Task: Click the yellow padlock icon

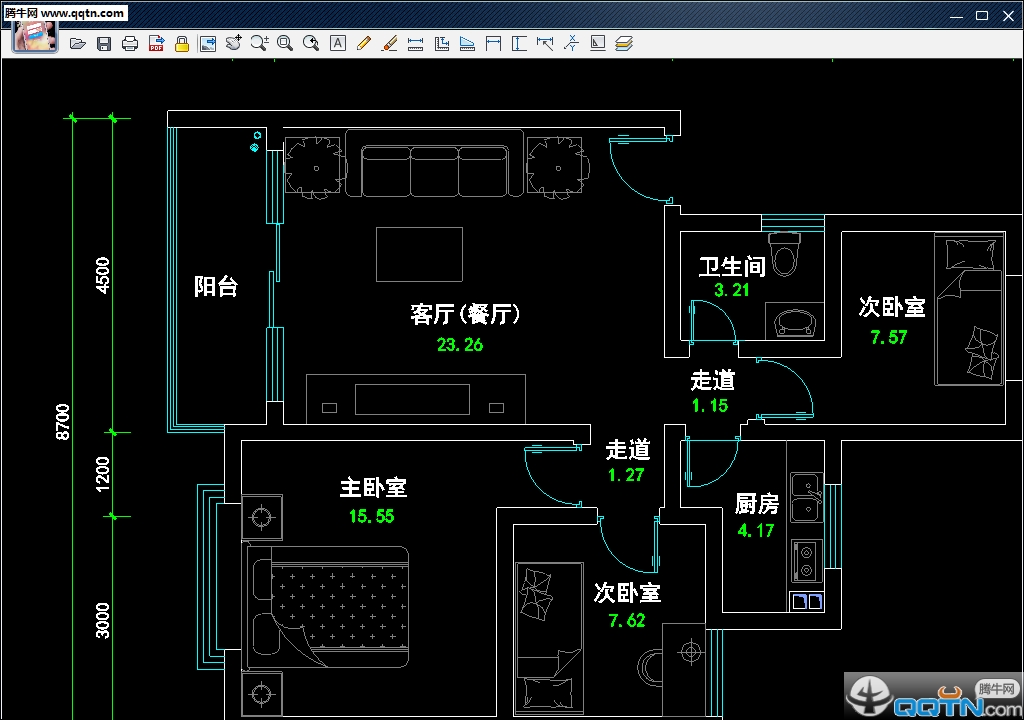Action: click(182, 44)
